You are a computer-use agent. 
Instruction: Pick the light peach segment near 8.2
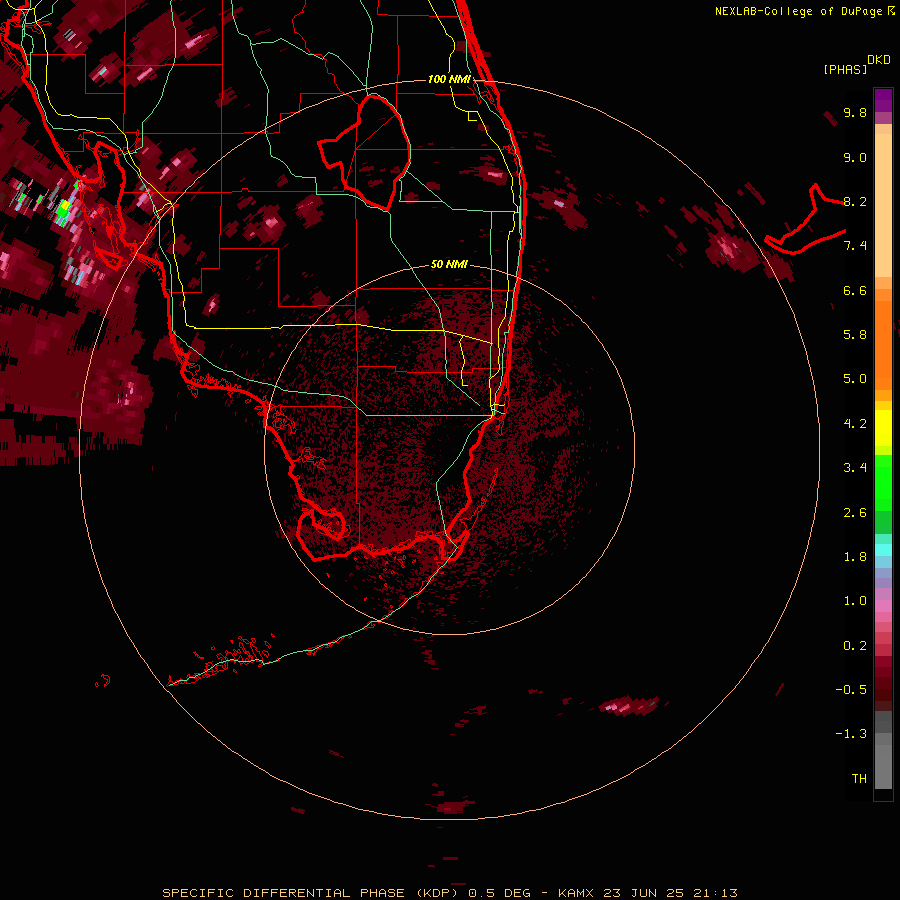(x=883, y=205)
